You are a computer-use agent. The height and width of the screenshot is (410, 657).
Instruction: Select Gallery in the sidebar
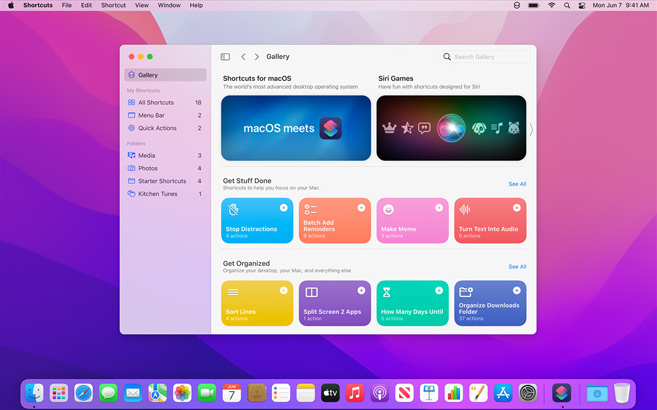click(165, 75)
